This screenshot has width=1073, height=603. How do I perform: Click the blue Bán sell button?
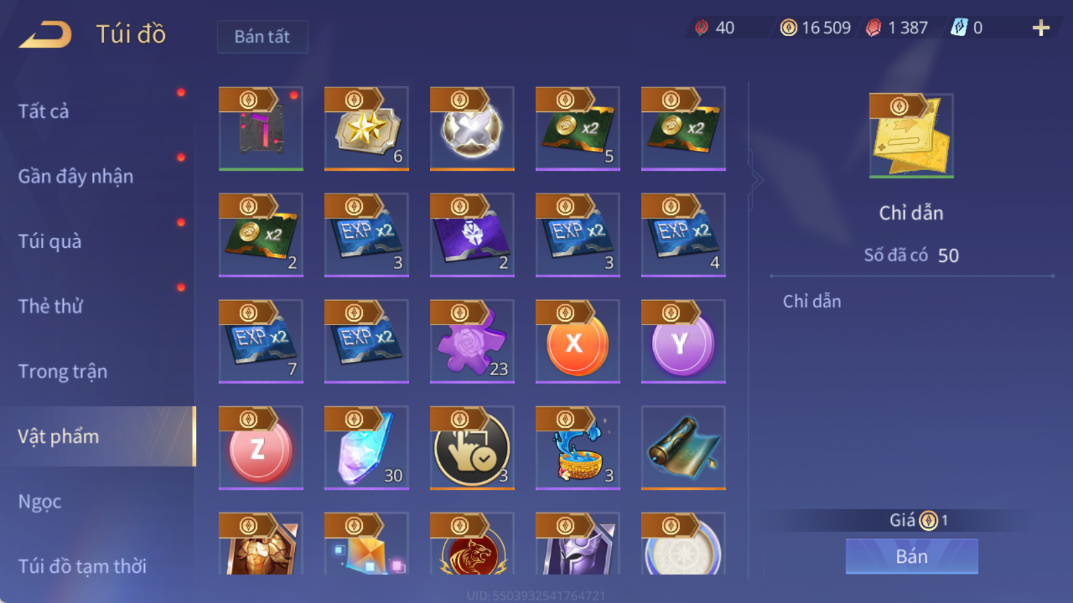(912, 556)
